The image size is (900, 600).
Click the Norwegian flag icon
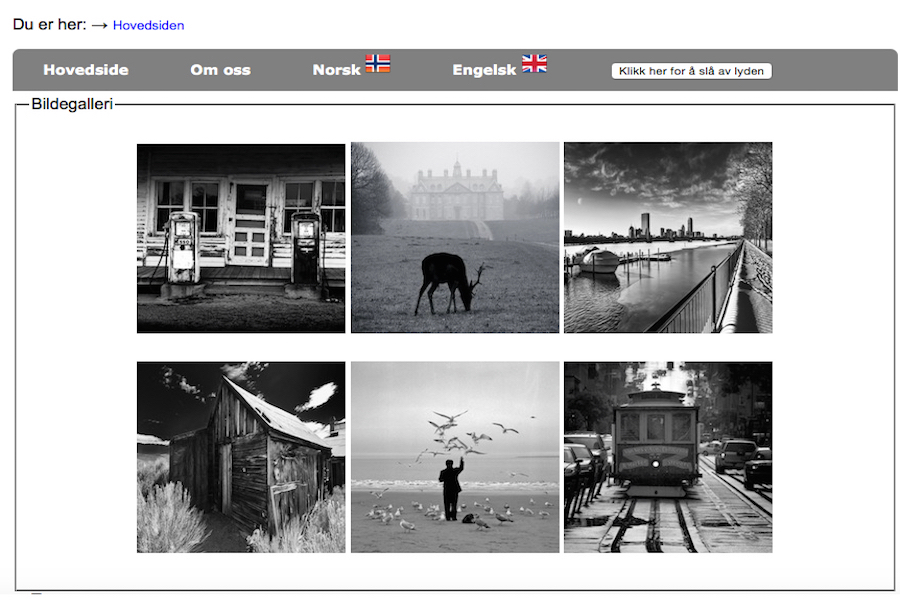pyautogui.click(x=377, y=64)
